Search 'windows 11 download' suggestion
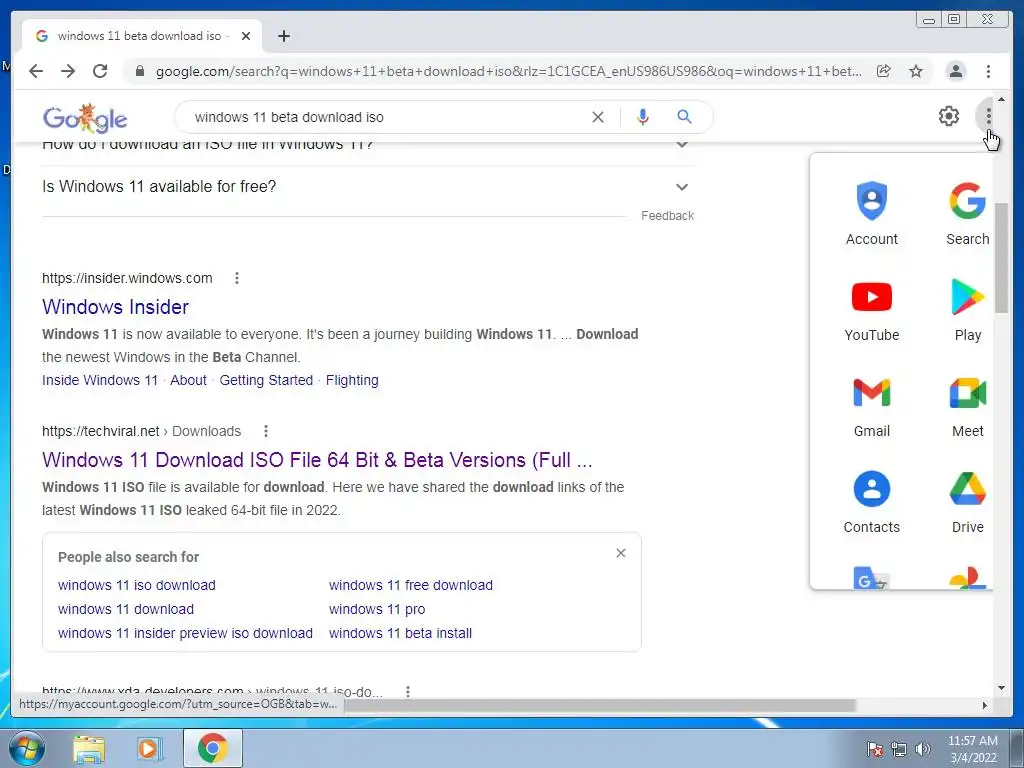1024x768 pixels. pos(125,609)
